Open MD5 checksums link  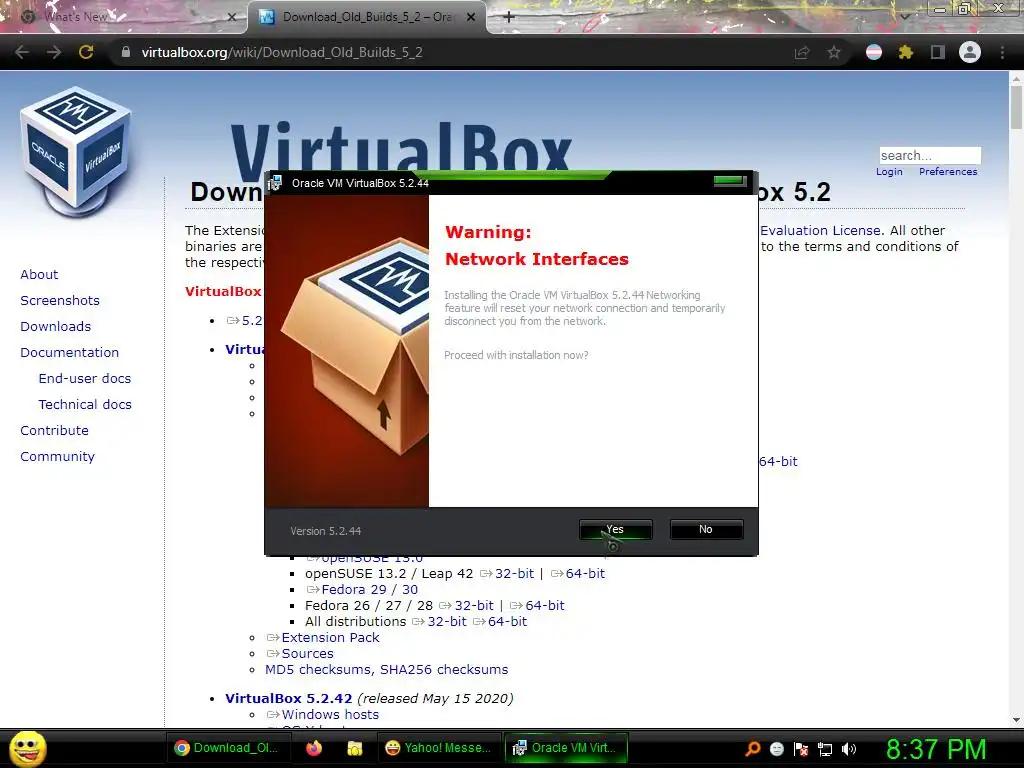click(x=319, y=669)
